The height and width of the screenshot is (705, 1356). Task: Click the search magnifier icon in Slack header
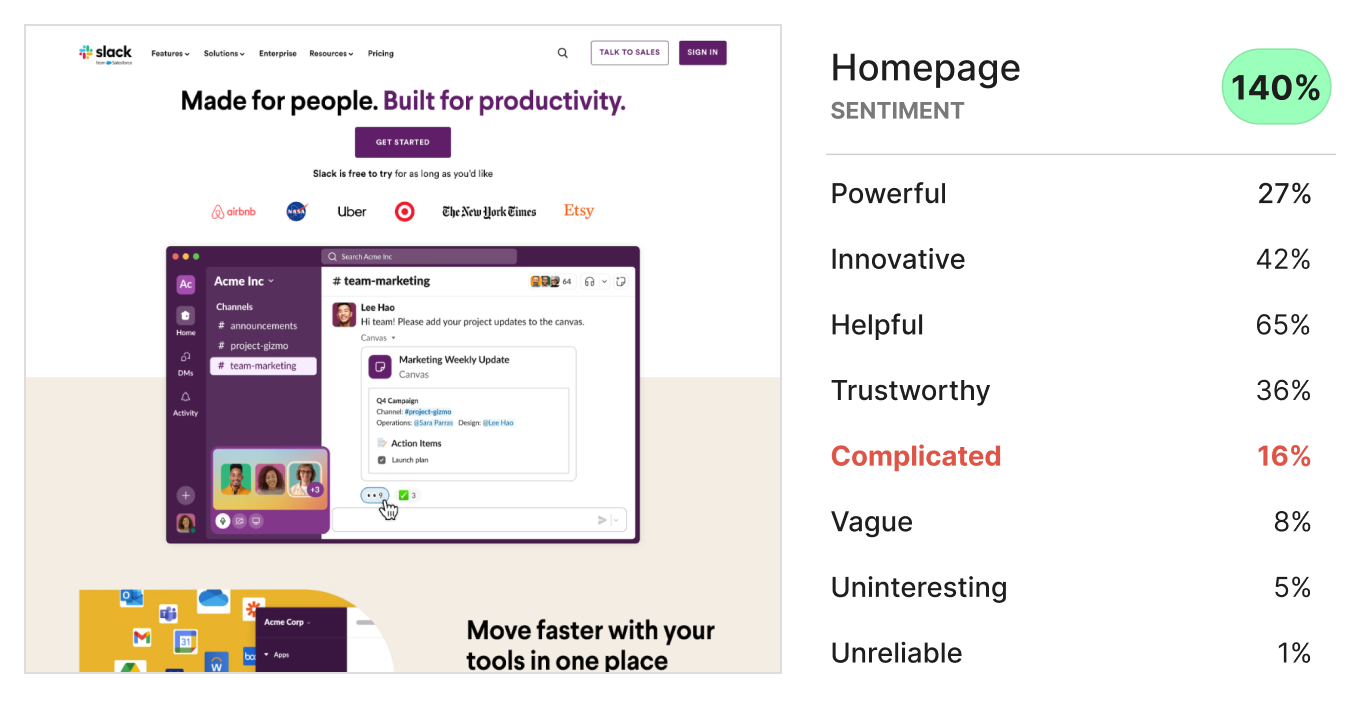click(x=562, y=53)
